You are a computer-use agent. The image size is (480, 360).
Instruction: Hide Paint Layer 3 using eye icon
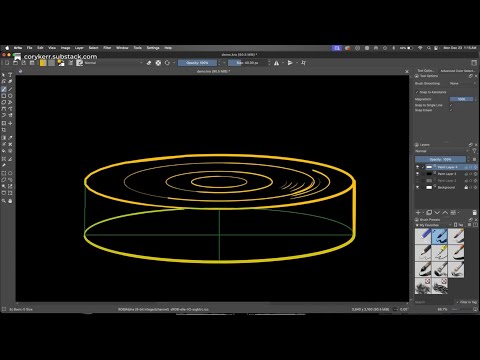(x=417, y=174)
